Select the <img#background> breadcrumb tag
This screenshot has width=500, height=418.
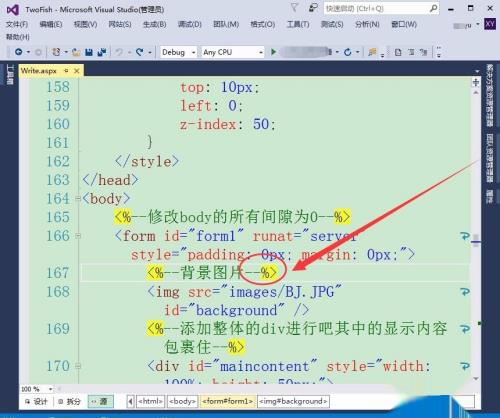point(293,401)
